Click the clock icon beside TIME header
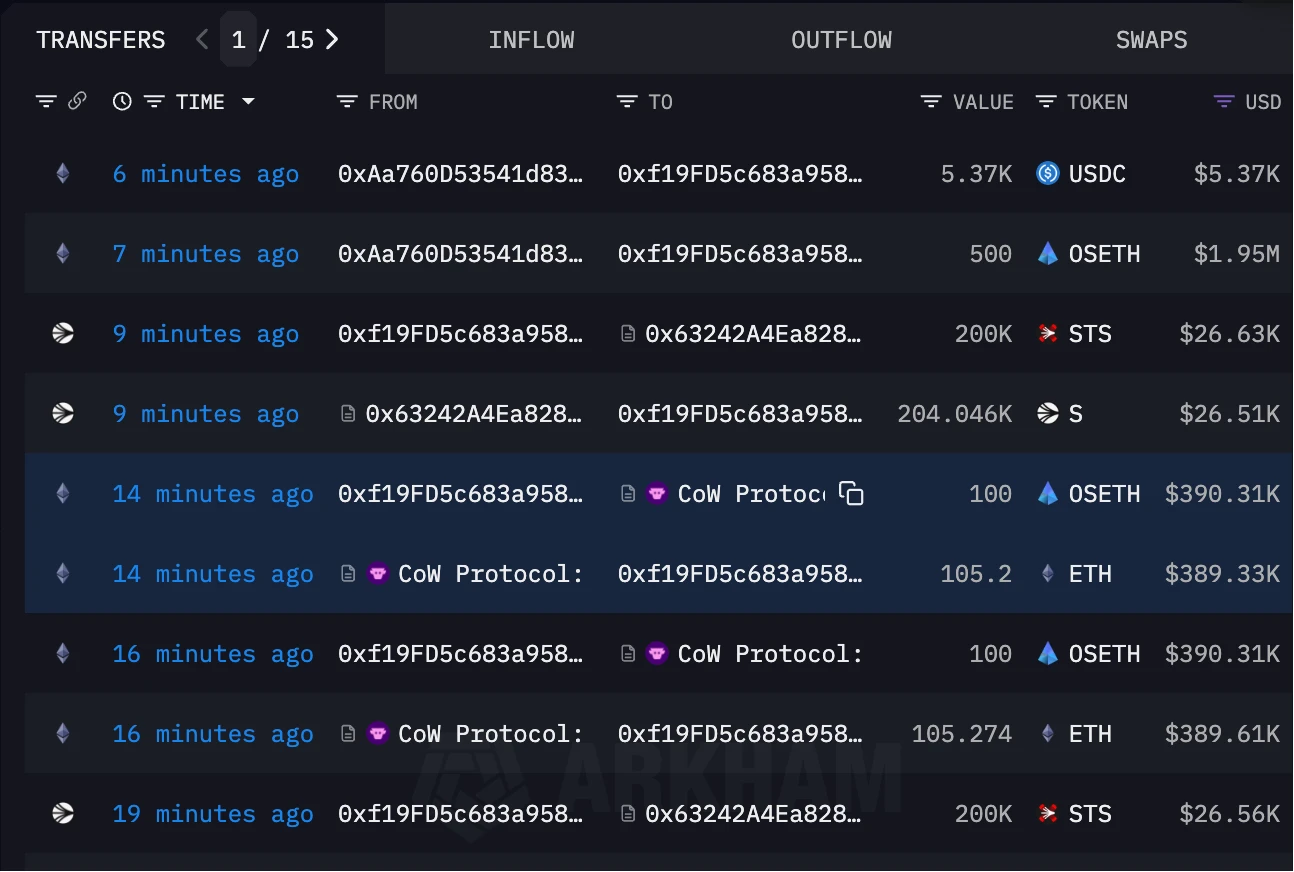The image size is (1294, 872). point(122,101)
